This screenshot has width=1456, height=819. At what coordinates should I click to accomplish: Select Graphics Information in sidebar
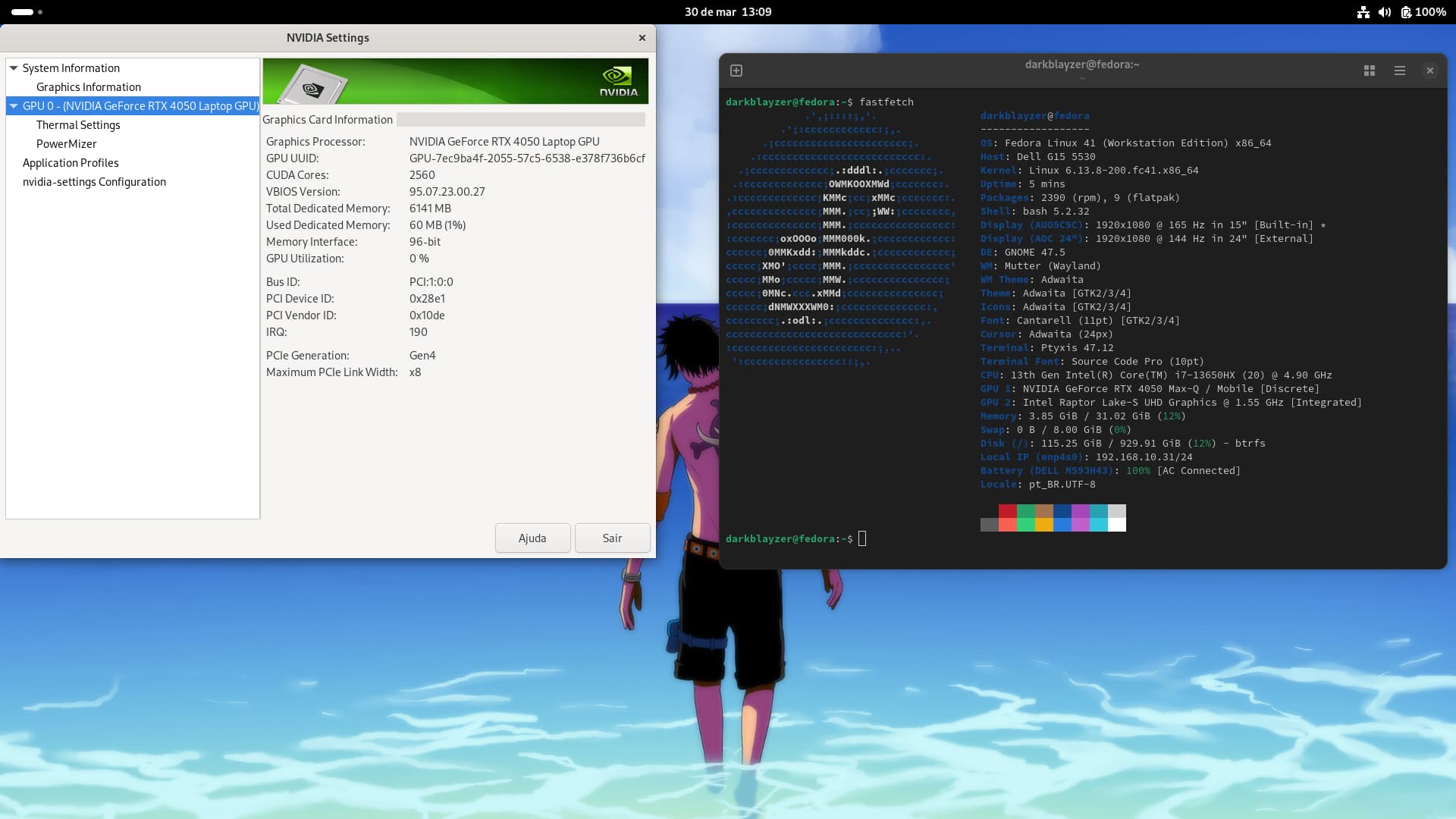tap(89, 87)
